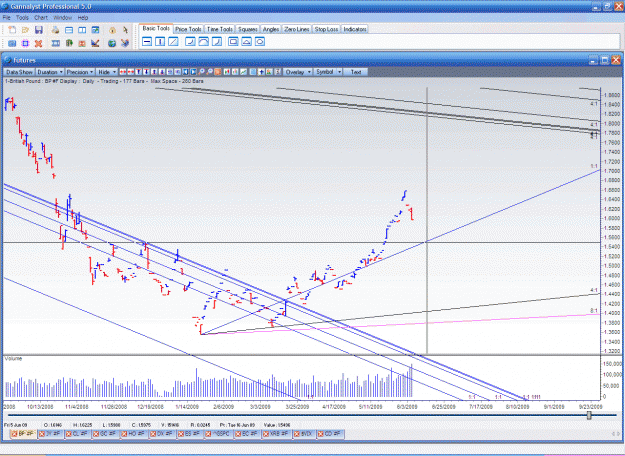Close the EC #F chart tab

[236, 434]
